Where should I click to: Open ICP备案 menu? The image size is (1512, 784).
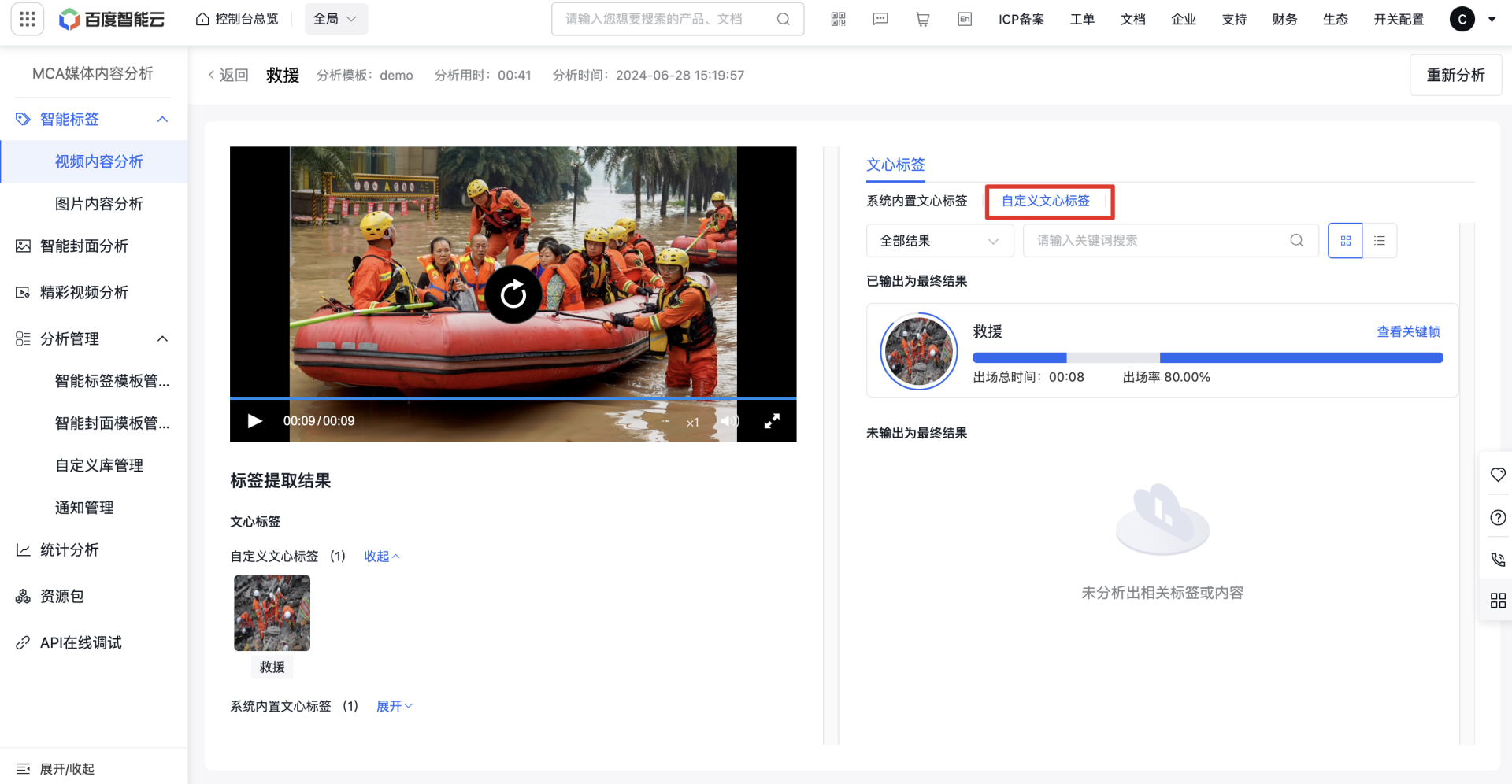pyautogui.click(x=1021, y=19)
